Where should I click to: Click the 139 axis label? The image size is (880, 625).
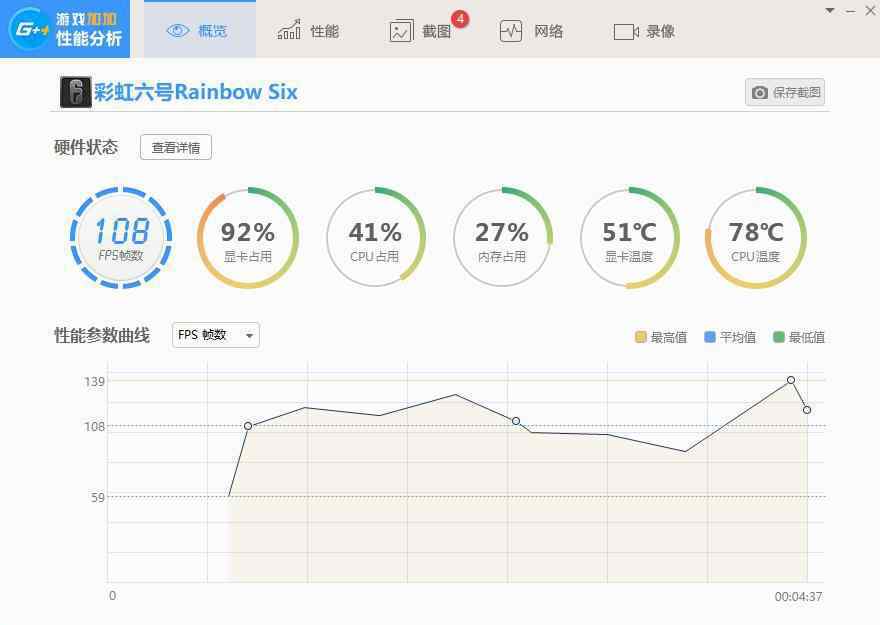94,382
